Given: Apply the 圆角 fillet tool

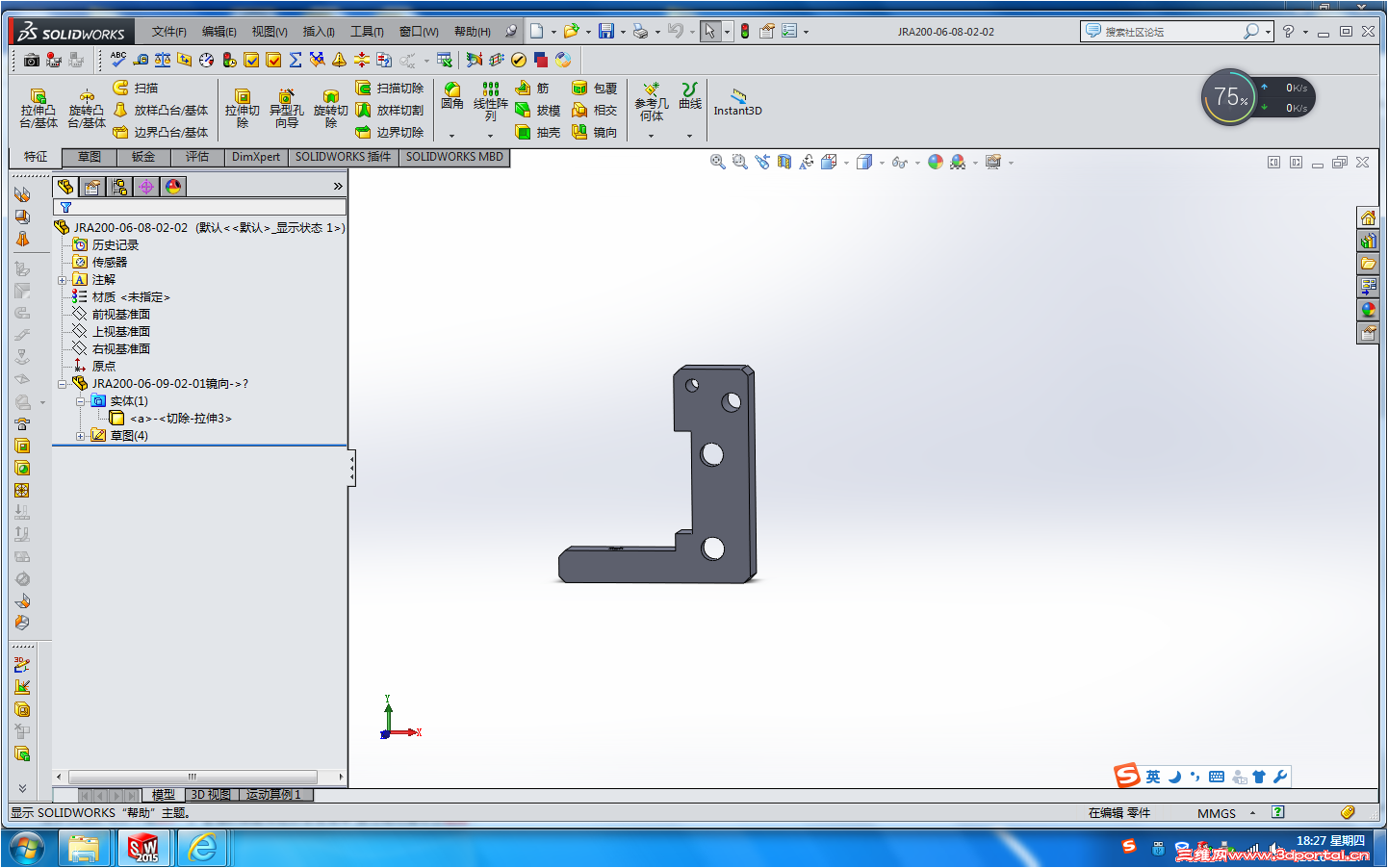Looking at the screenshot, I should tap(451, 96).
